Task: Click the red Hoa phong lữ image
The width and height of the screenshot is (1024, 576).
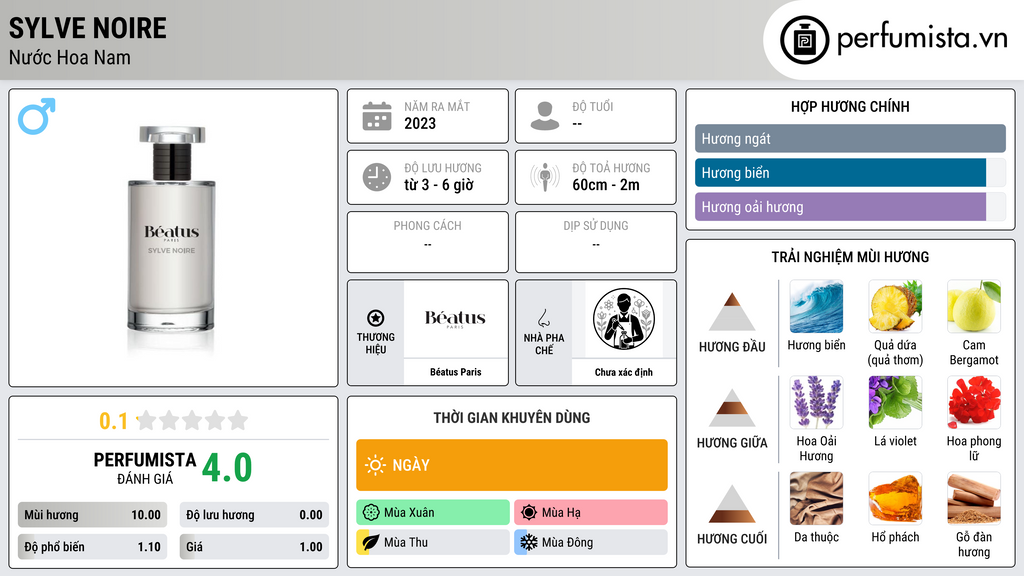Action: tap(974, 403)
